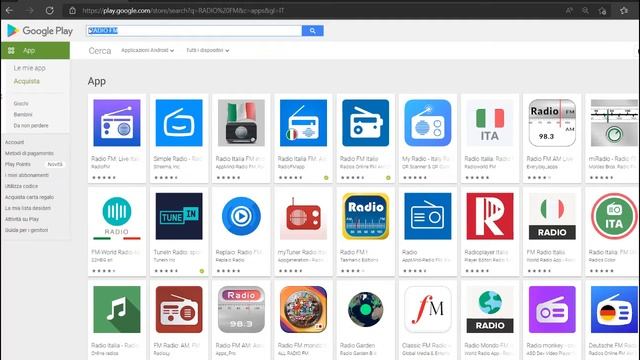The width and height of the screenshot is (640, 360).
Task: Open the FM World Radio app icon
Action: [x=117, y=216]
